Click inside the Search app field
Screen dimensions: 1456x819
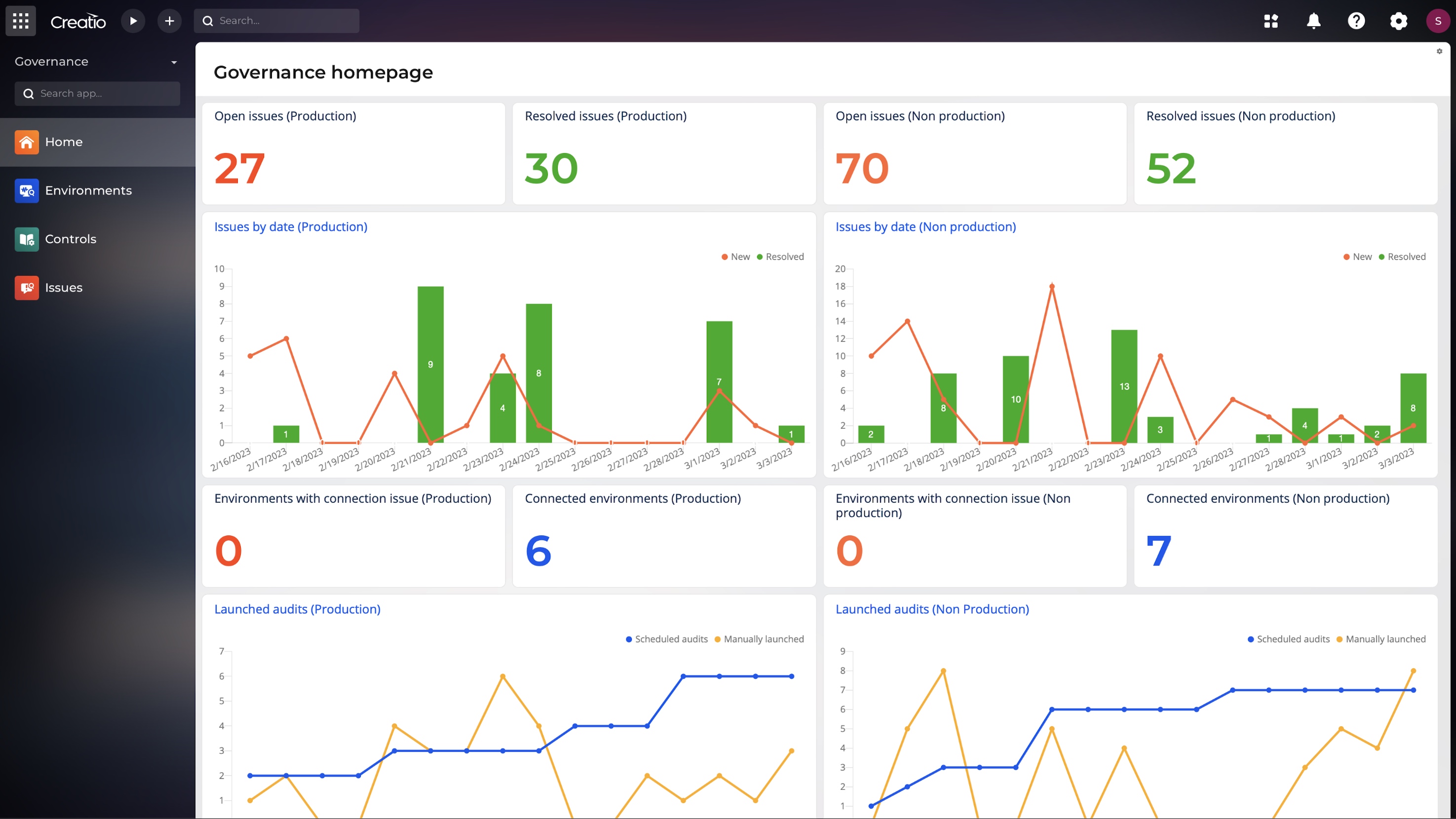[97, 93]
